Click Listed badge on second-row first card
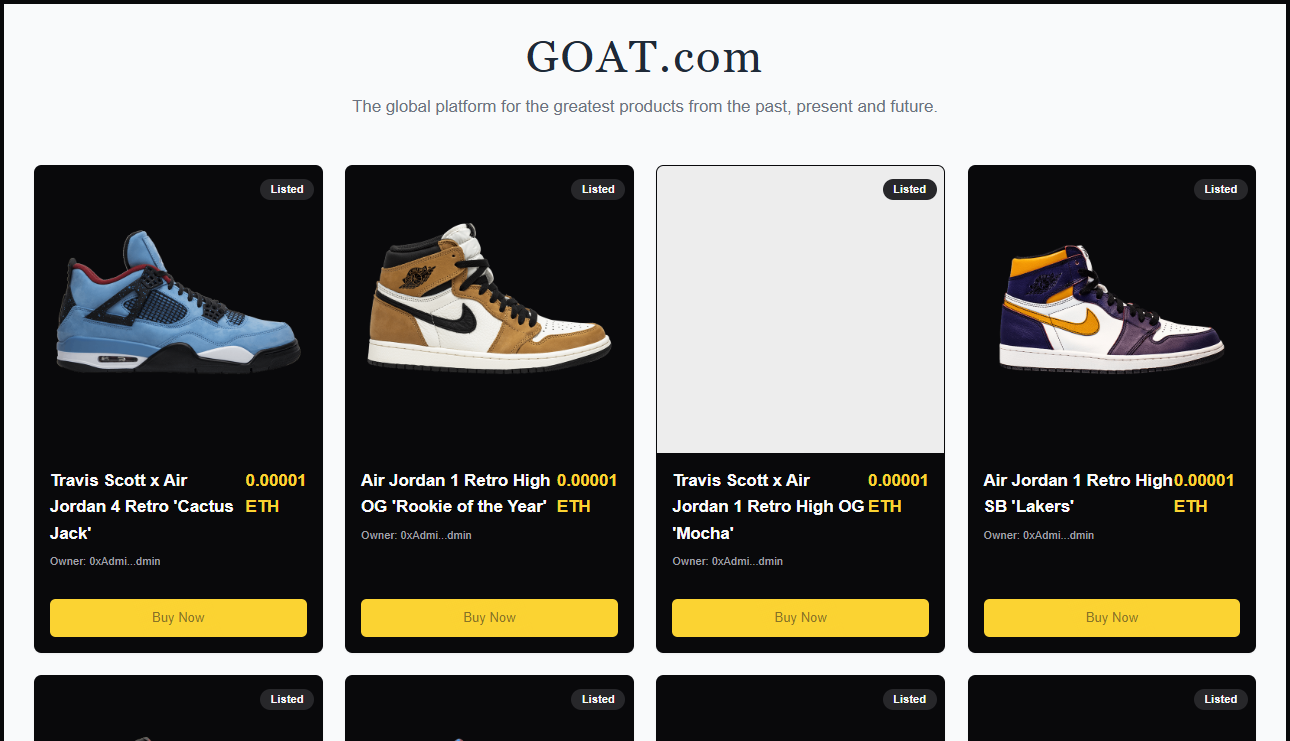Image resolution: width=1290 pixels, height=741 pixels. (287, 699)
